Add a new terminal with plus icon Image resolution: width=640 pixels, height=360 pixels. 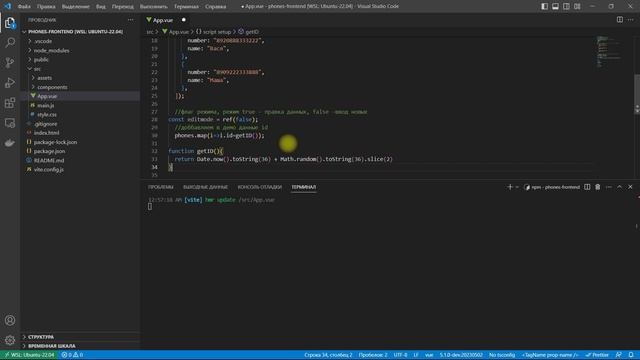coord(509,187)
